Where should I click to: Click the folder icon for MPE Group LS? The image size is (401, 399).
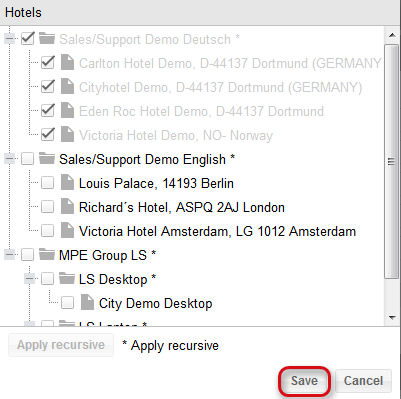pos(47,255)
